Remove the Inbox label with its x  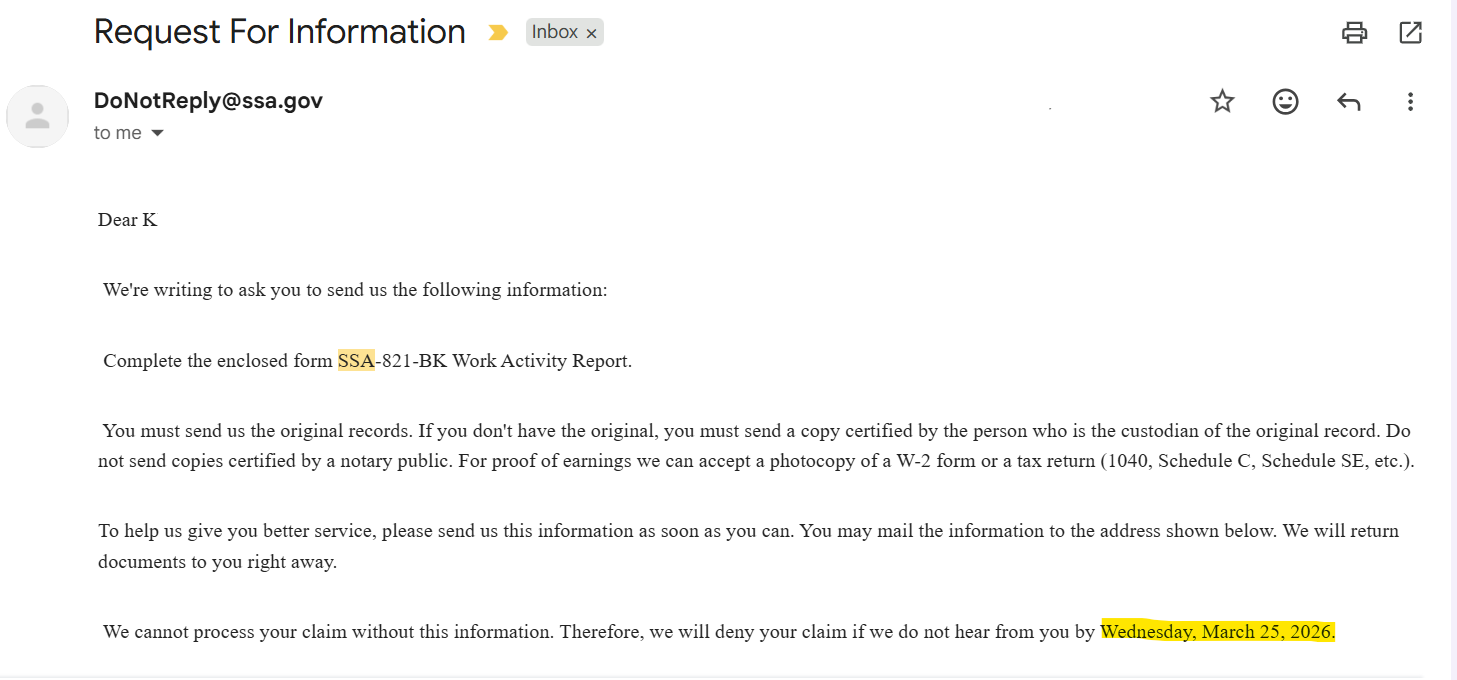591,34
